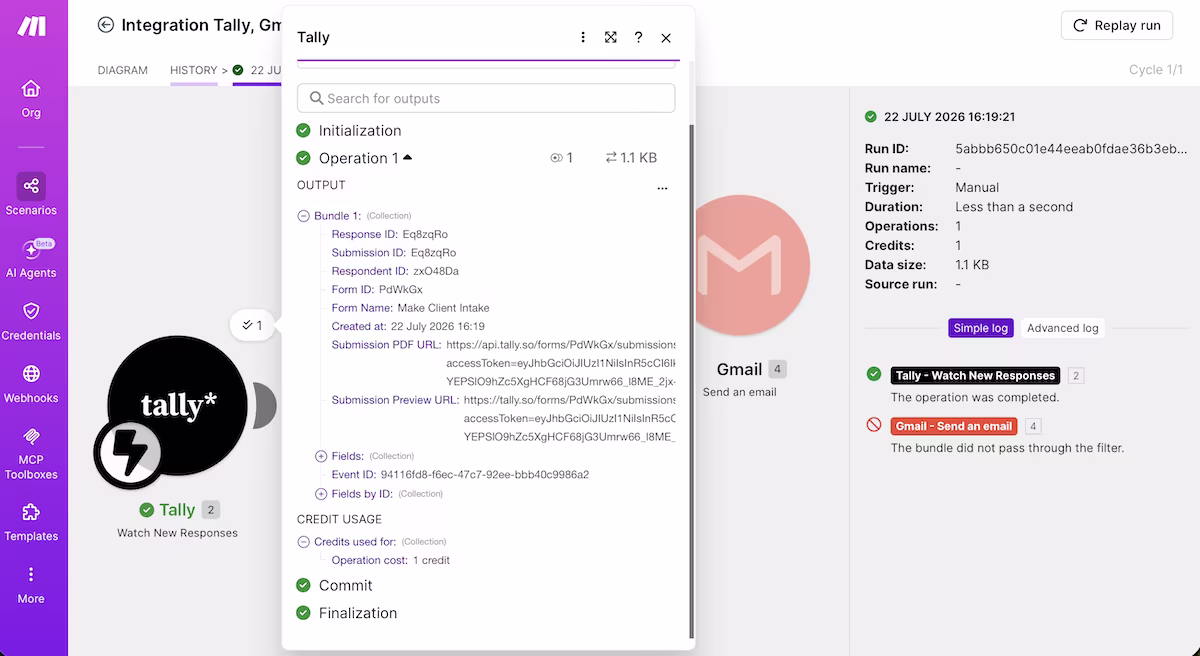Open the Tally panel three-dot menu
Image resolution: width=1200 pixels, height=656 pixels.
(583, 37)
